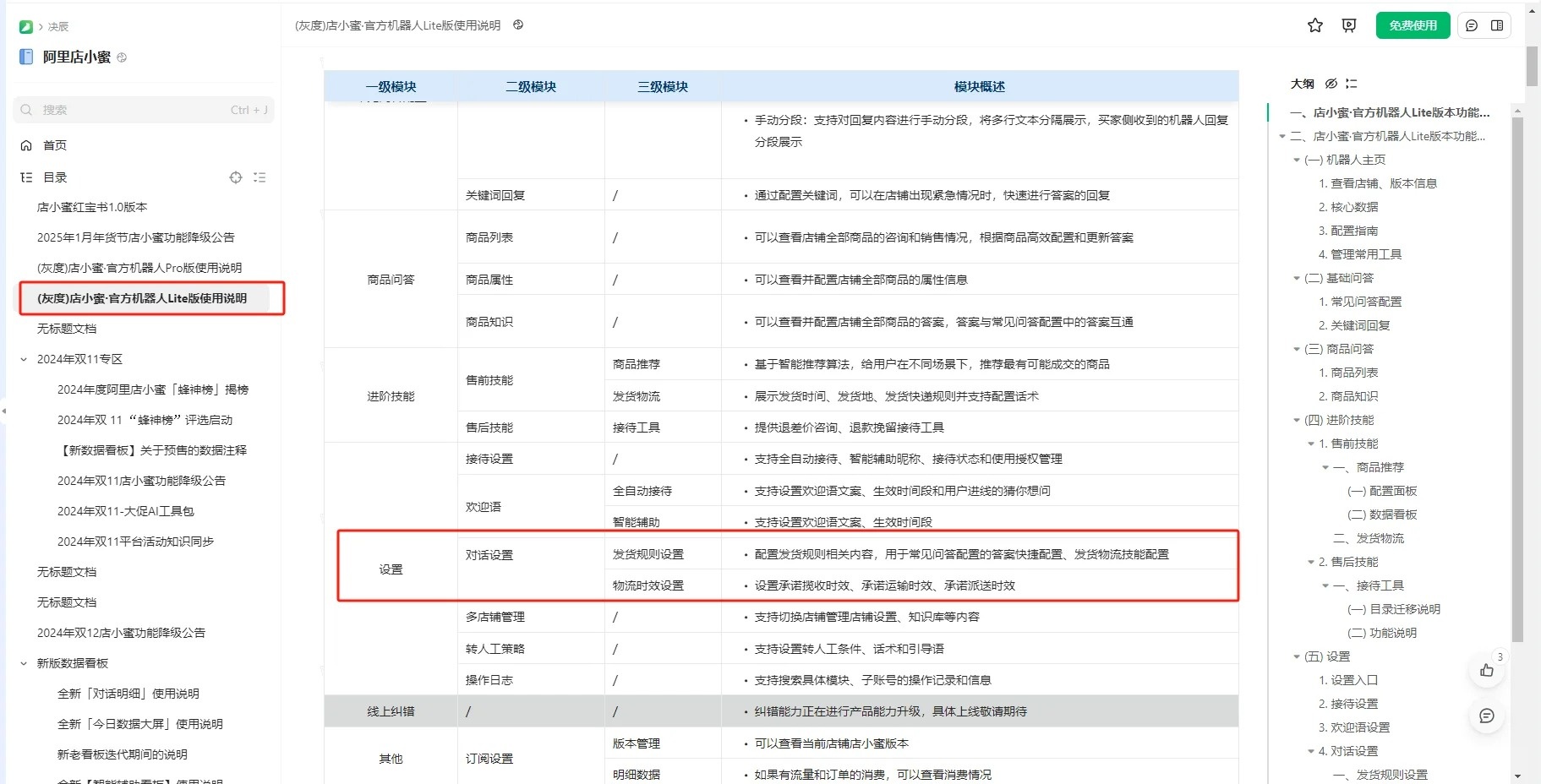
Task: Open 全新「今日数据大屏」使用说明 document
Action: click(139, 724)
